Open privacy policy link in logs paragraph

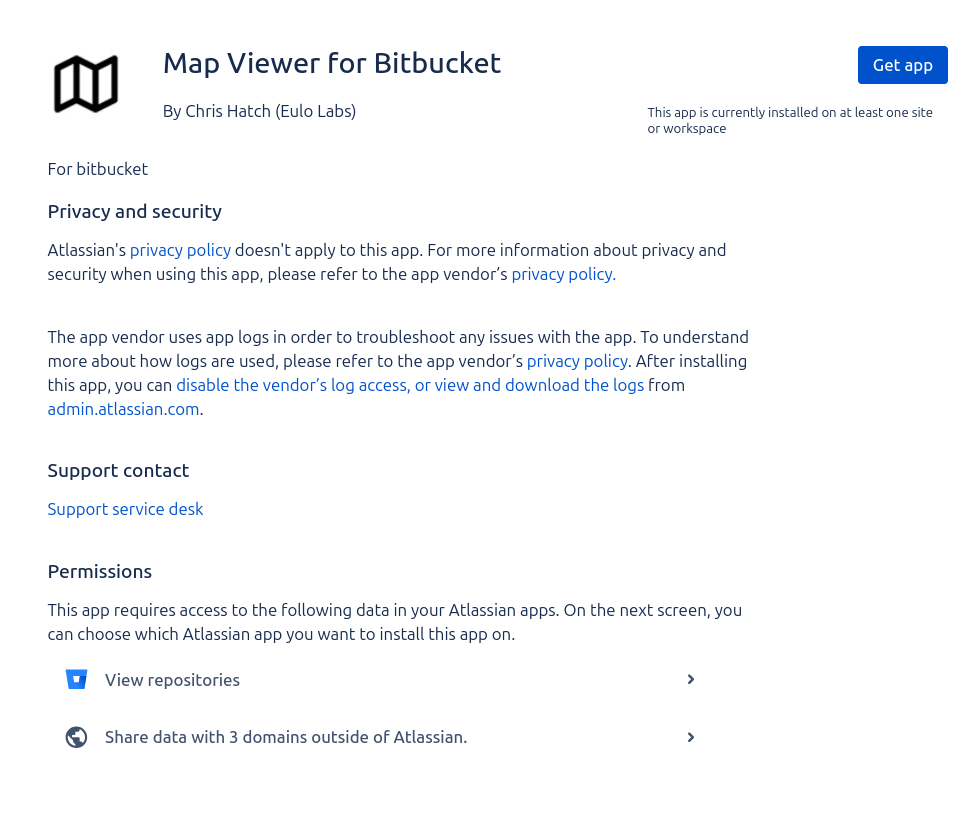click(577, 361)
